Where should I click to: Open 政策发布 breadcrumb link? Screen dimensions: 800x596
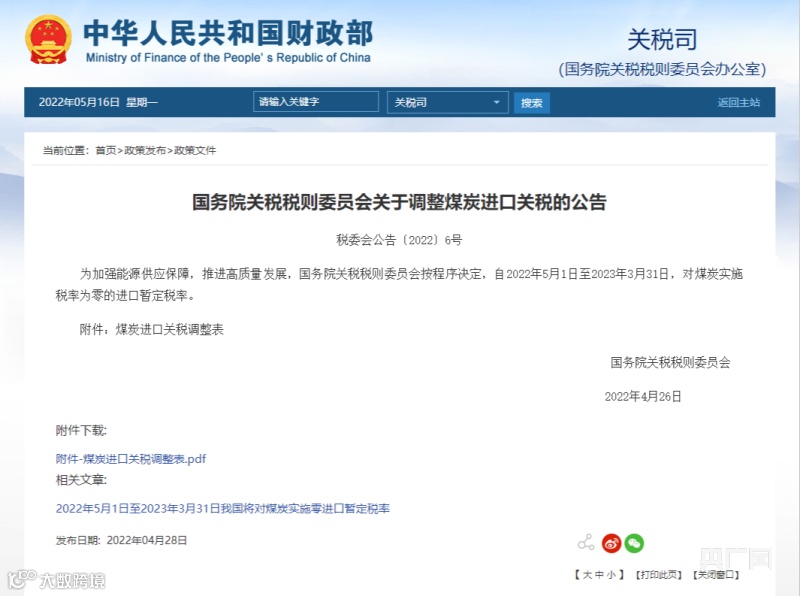point(145,150)
